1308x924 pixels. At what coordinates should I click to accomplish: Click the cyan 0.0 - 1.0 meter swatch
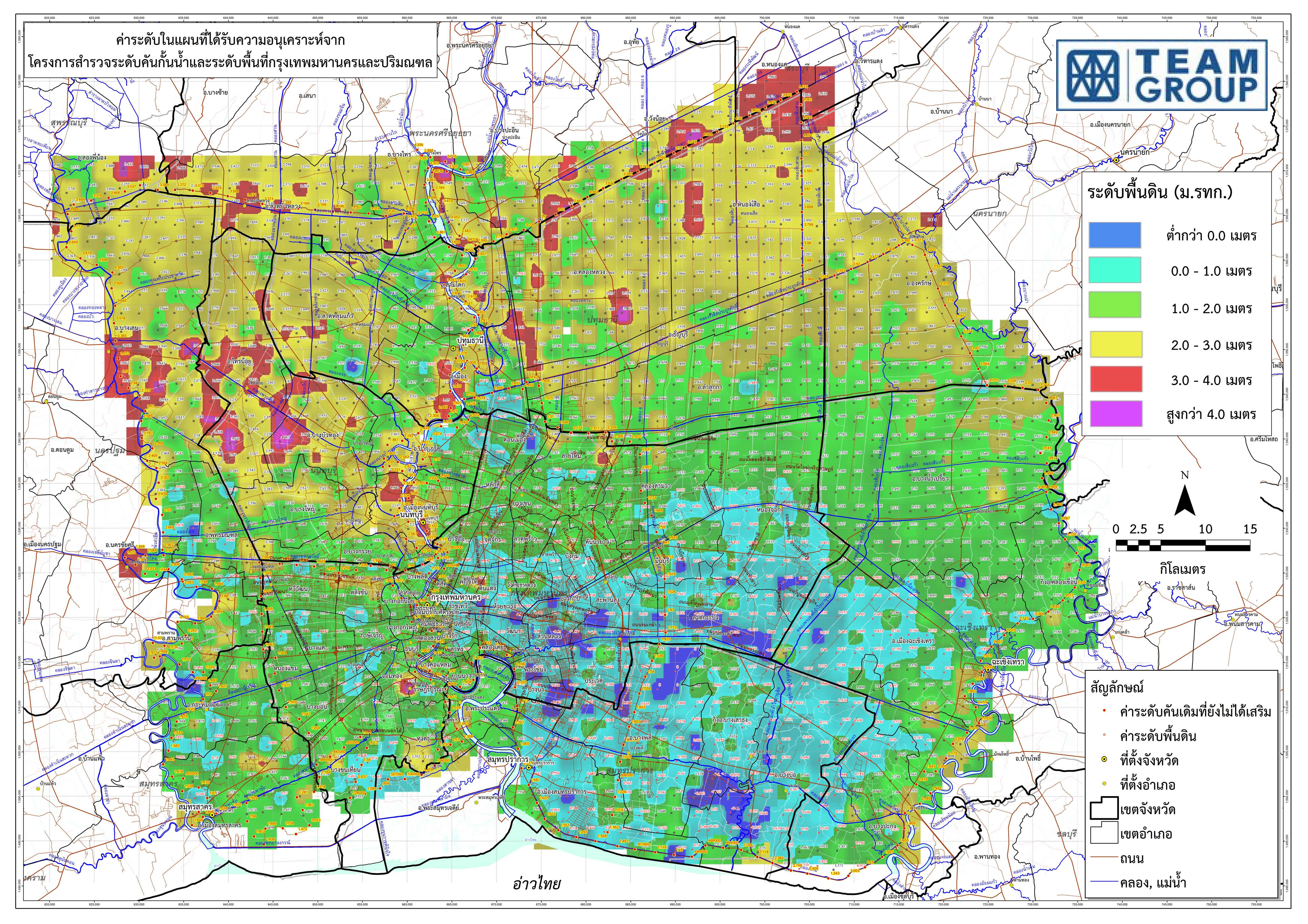point(1115,271)
